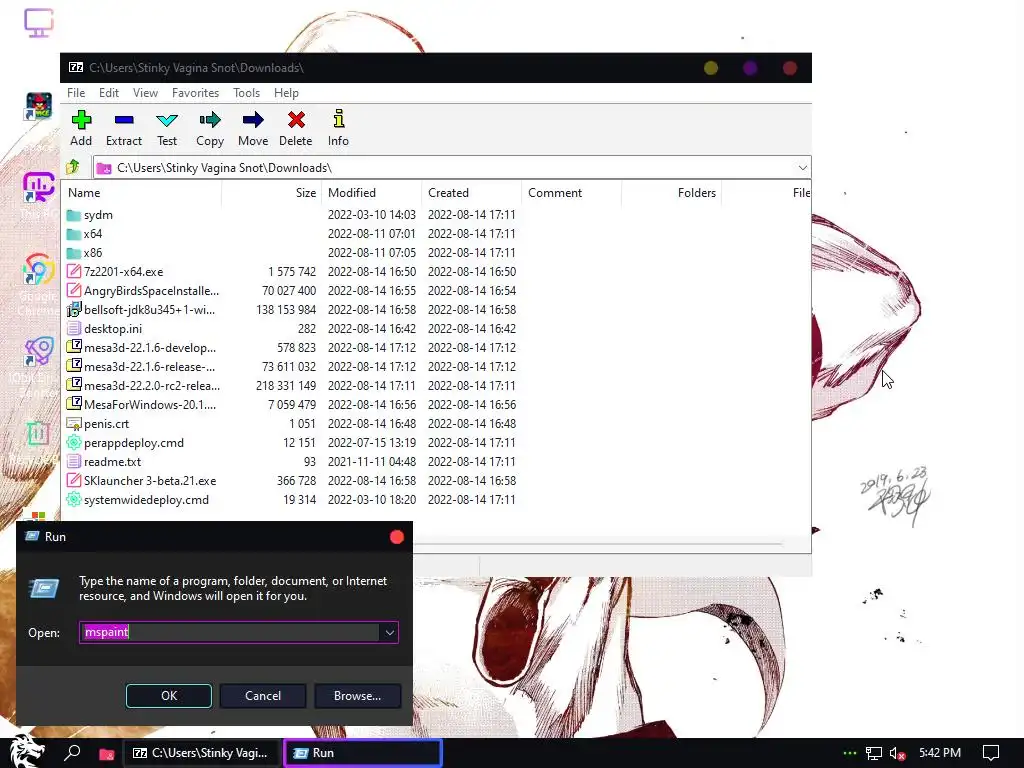Click the mesa3d-22.1.6-develop archive icon
The image size is (1024, 768).
point(74,347)
